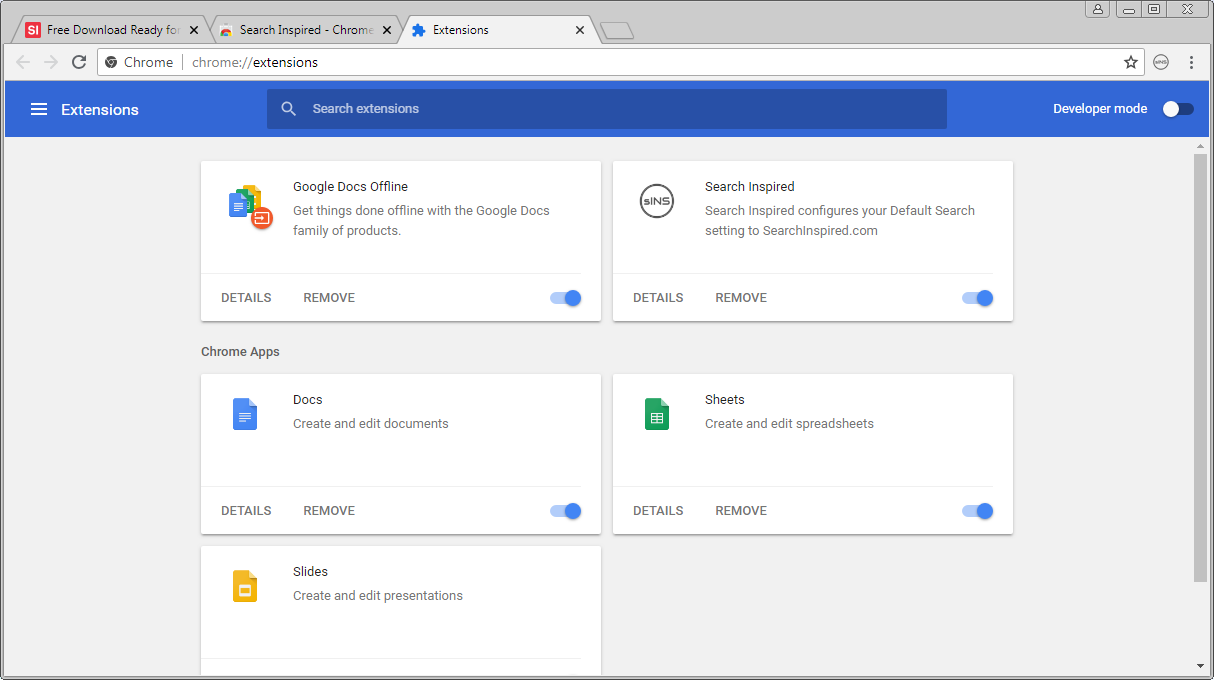Click the search magnifier icon
The width and height of the screenshot is (1214, 680).
pos(289,109)
